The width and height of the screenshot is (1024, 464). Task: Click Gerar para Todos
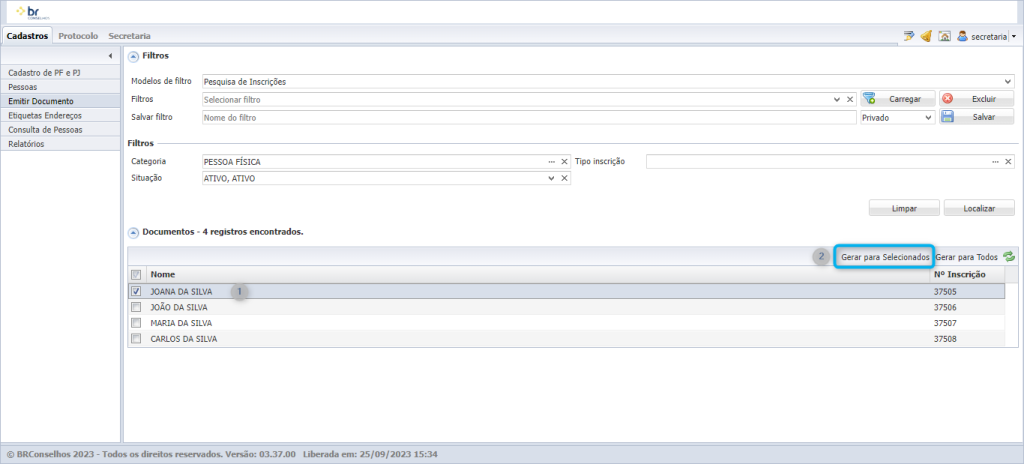point(967,257)
